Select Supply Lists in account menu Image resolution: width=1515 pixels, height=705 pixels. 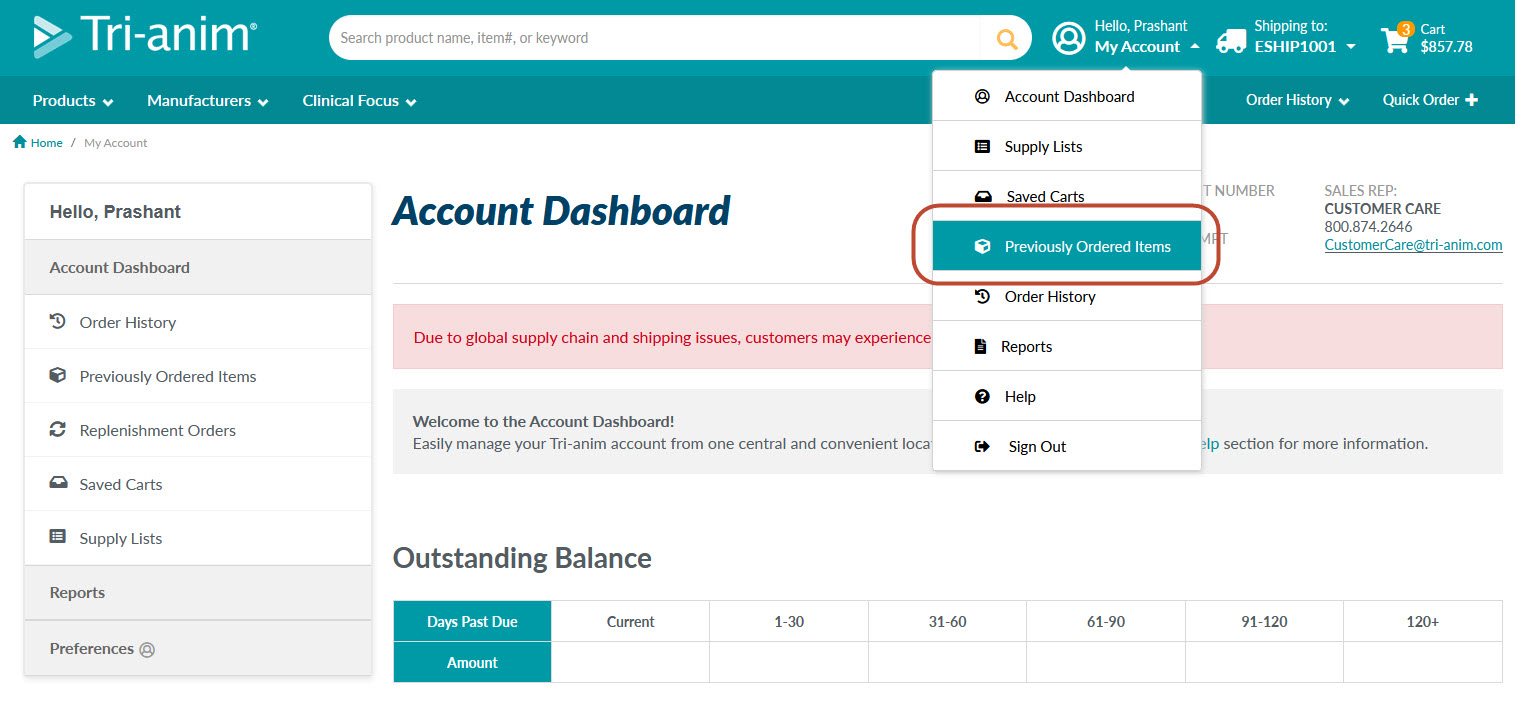tap(1067, 146)
